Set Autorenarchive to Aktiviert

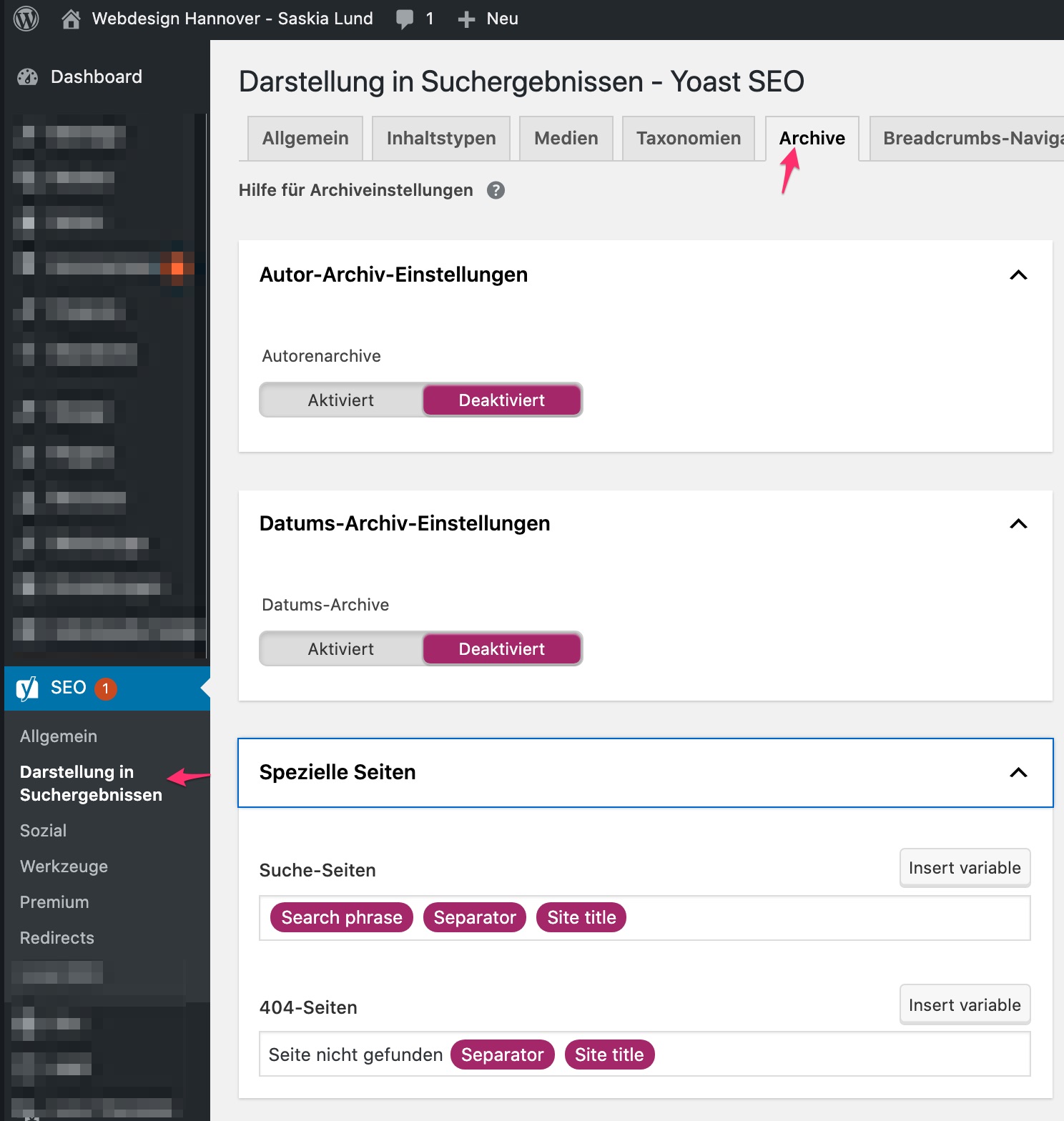pos(341,400)
